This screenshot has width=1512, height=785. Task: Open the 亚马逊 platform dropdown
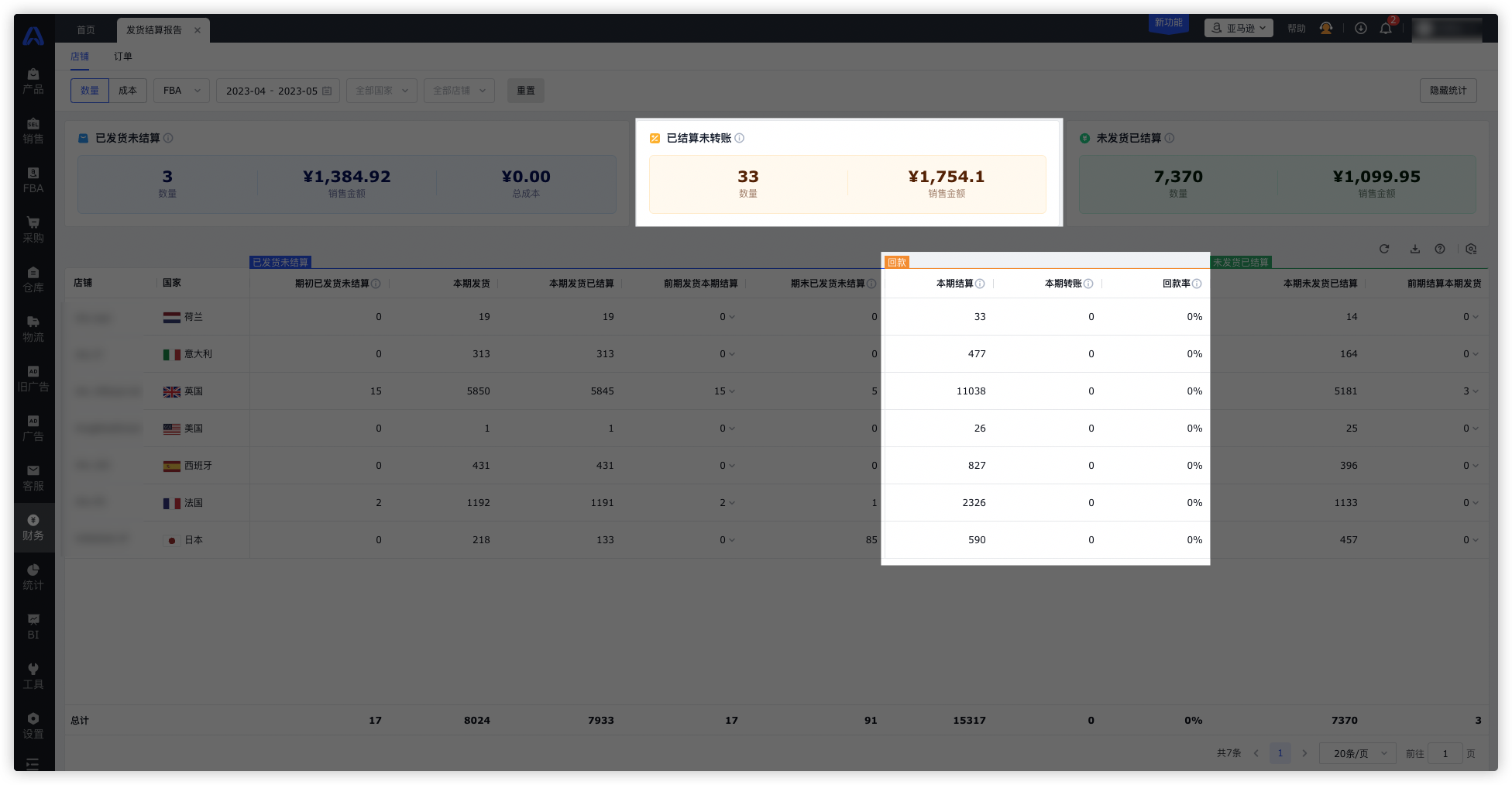coord(1239,28)
